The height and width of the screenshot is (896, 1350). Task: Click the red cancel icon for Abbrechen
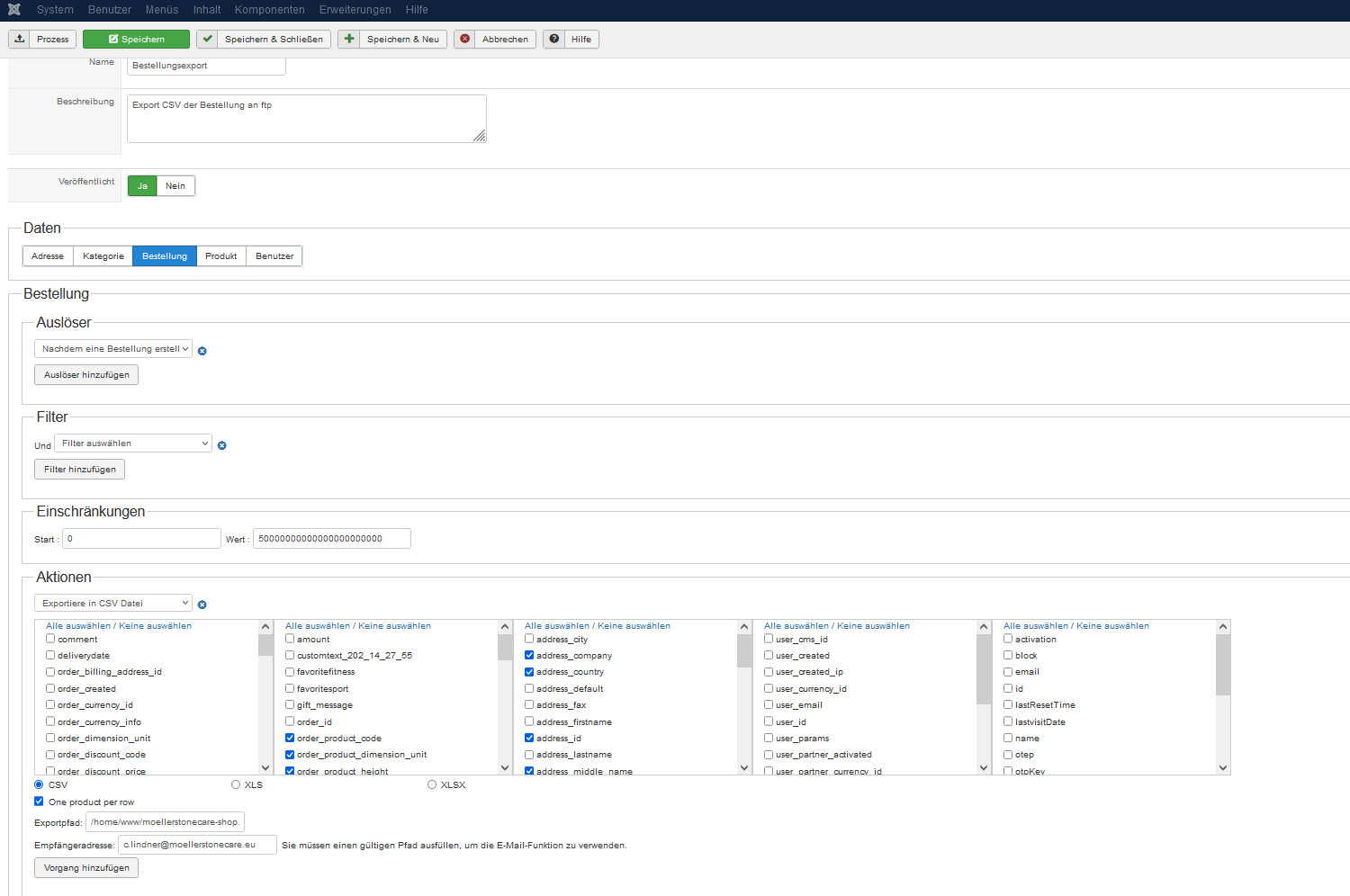(465, 40)
